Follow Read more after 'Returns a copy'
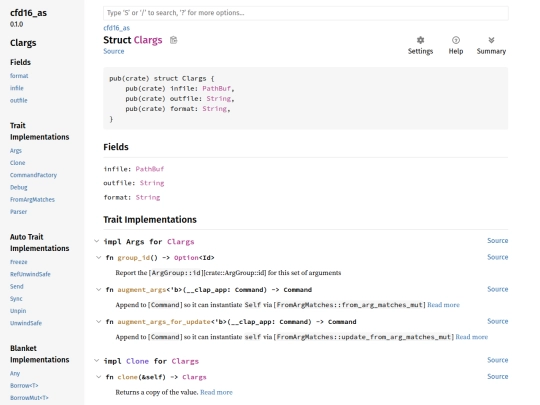This screenshot has width=540, height=405. [216, 392]
